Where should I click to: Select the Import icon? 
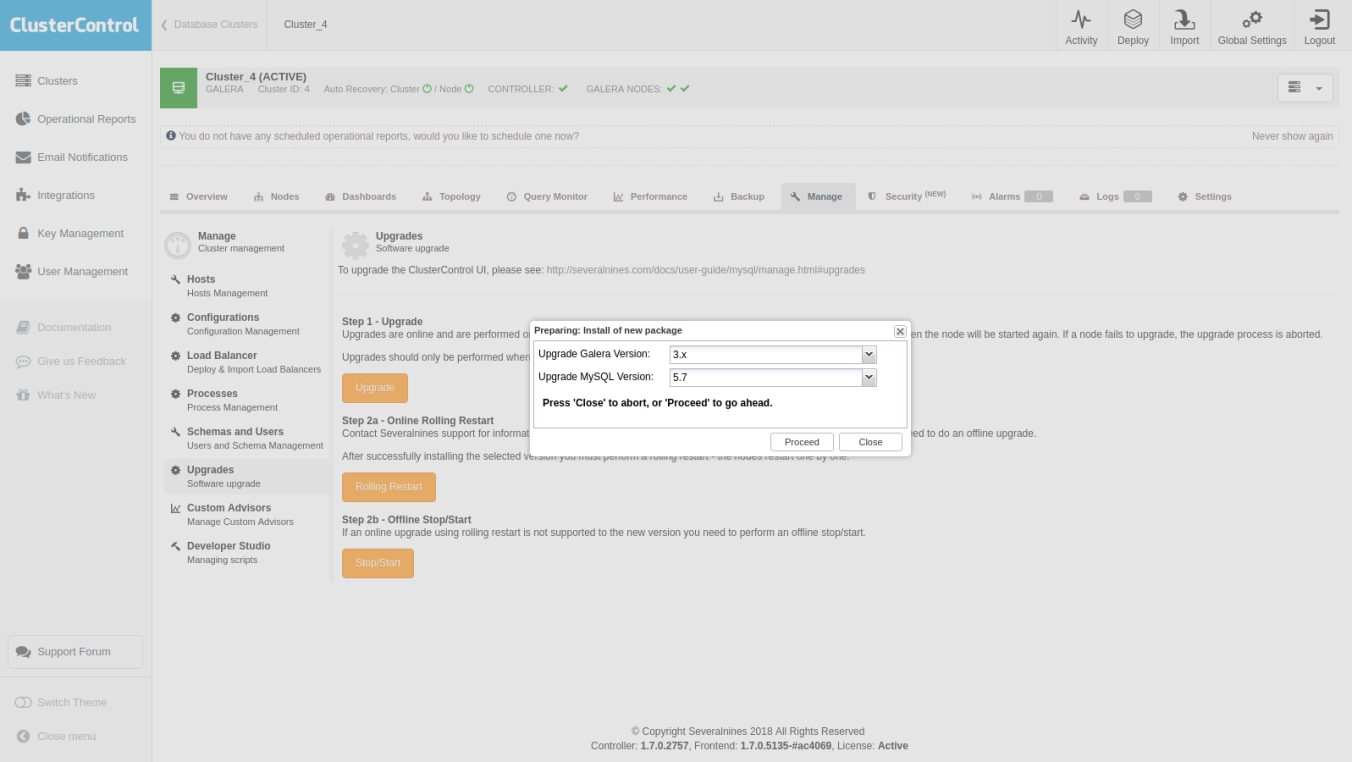(x=1184, y=25)
